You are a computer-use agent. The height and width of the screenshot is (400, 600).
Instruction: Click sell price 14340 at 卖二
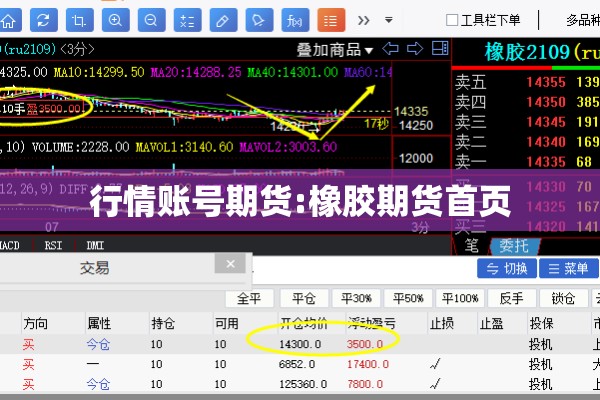(x=546, y=142)
